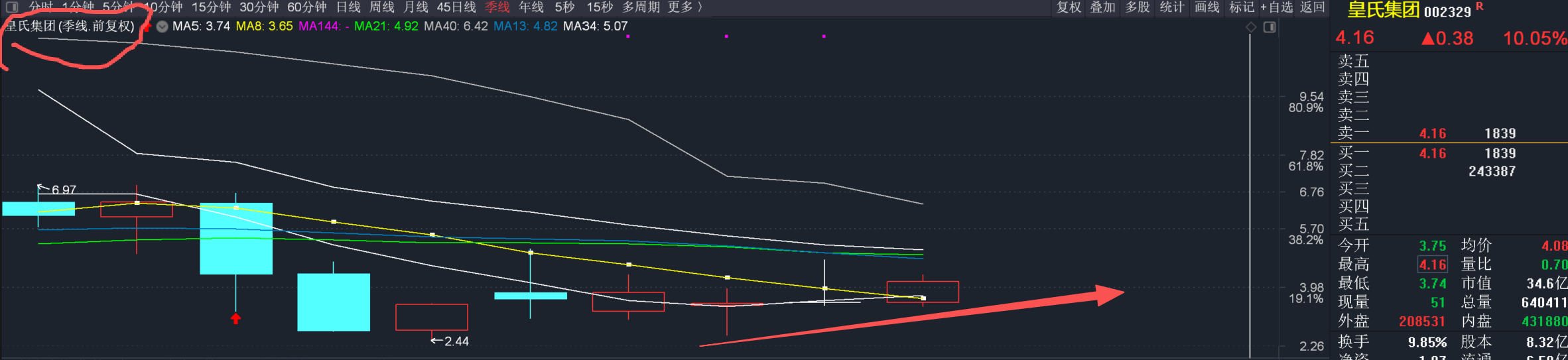Click the 6.97 high price annotation

point(64,190)
